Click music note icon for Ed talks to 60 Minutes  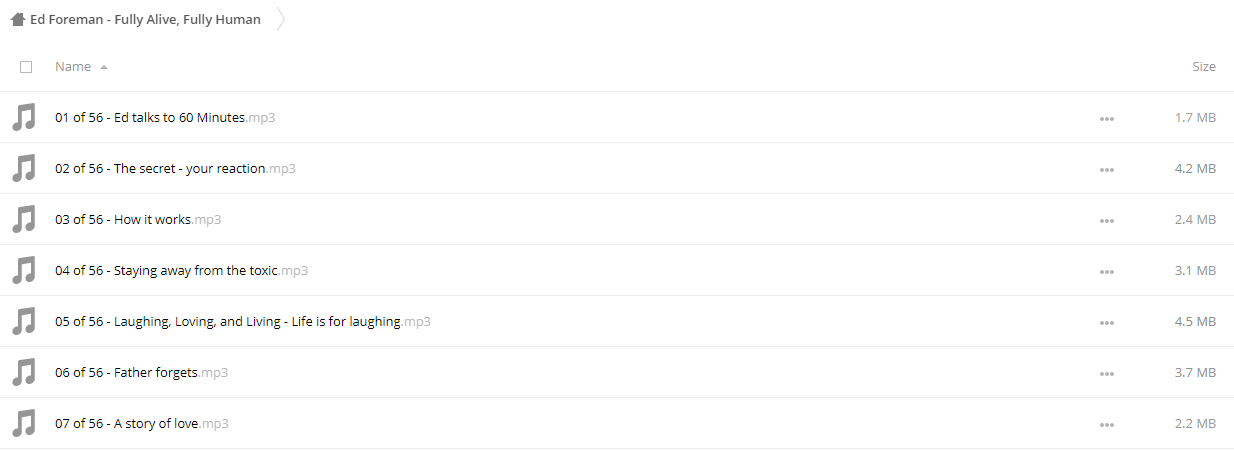tap(24, 117)
